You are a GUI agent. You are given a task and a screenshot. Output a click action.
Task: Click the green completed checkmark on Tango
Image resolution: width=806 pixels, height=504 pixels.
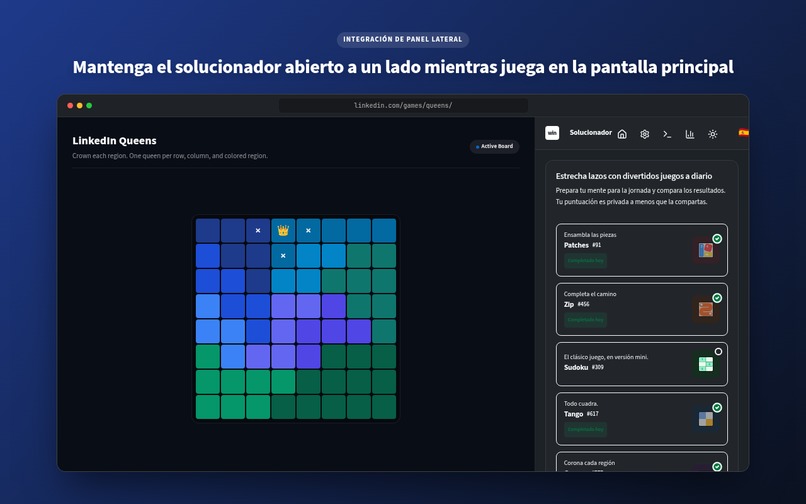[717, 407]
